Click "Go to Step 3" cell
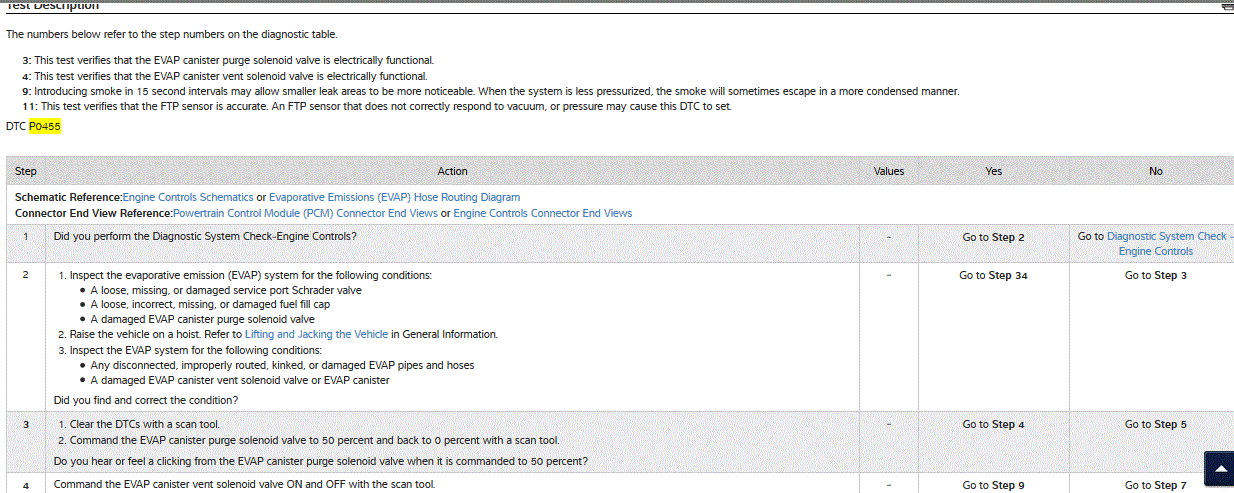The image size is (1234, 493). 1155,275
